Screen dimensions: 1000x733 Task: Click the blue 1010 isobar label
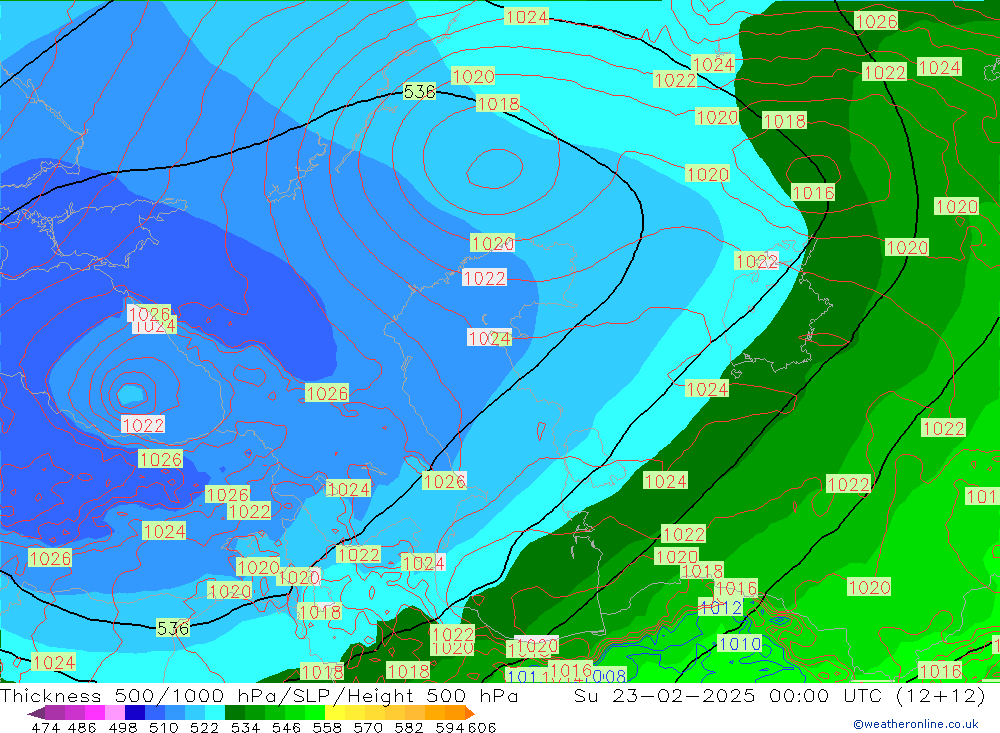pos(740,644)
